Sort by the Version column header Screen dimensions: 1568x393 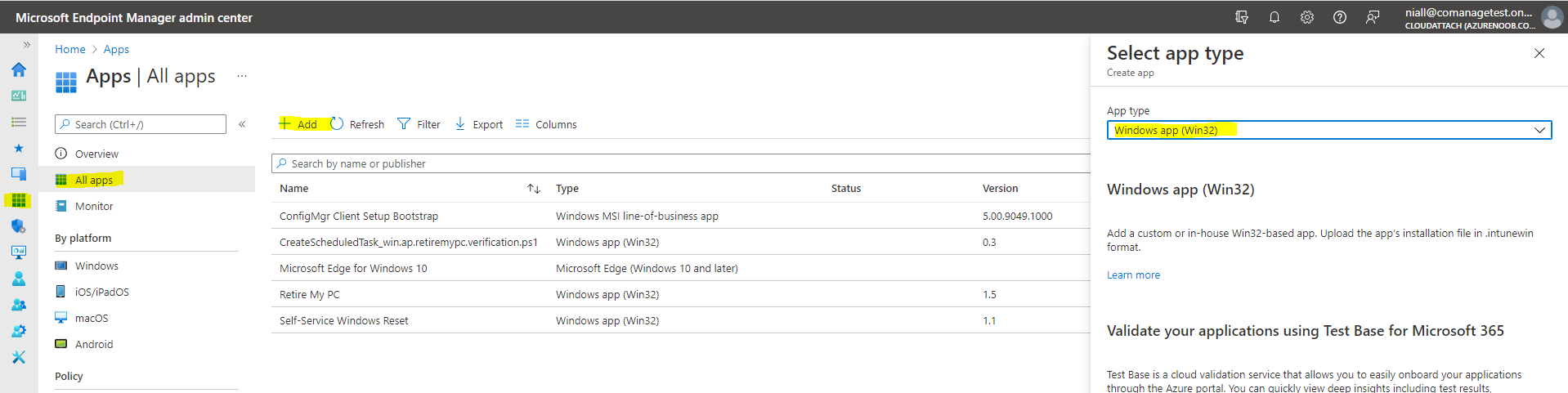(1001, 188)
